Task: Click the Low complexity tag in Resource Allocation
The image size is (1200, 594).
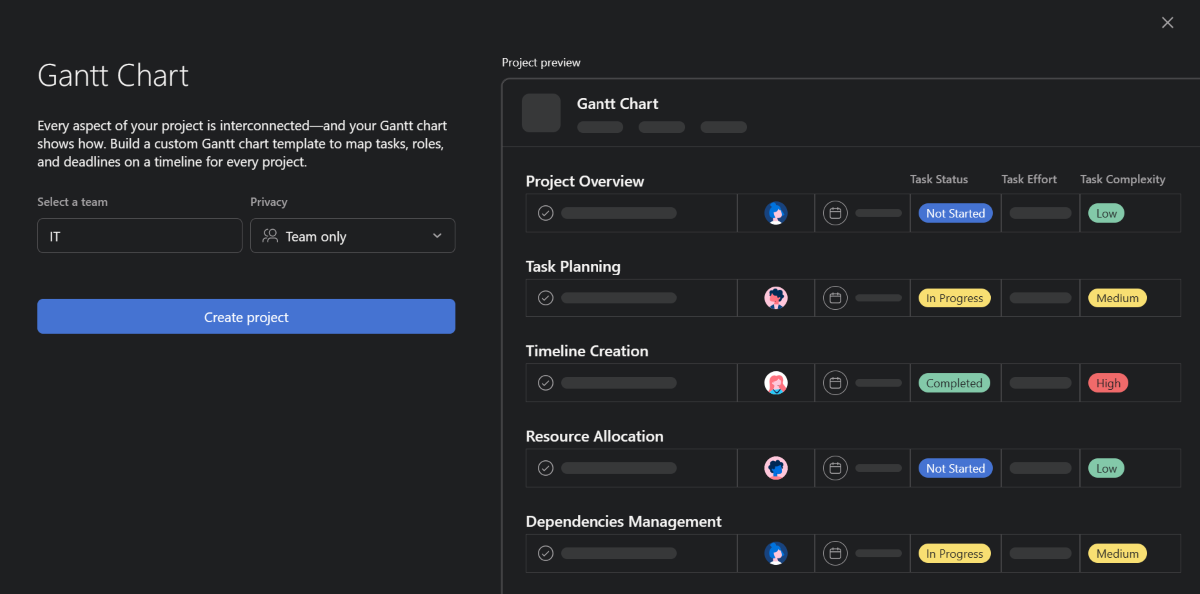Action: 1106,468
